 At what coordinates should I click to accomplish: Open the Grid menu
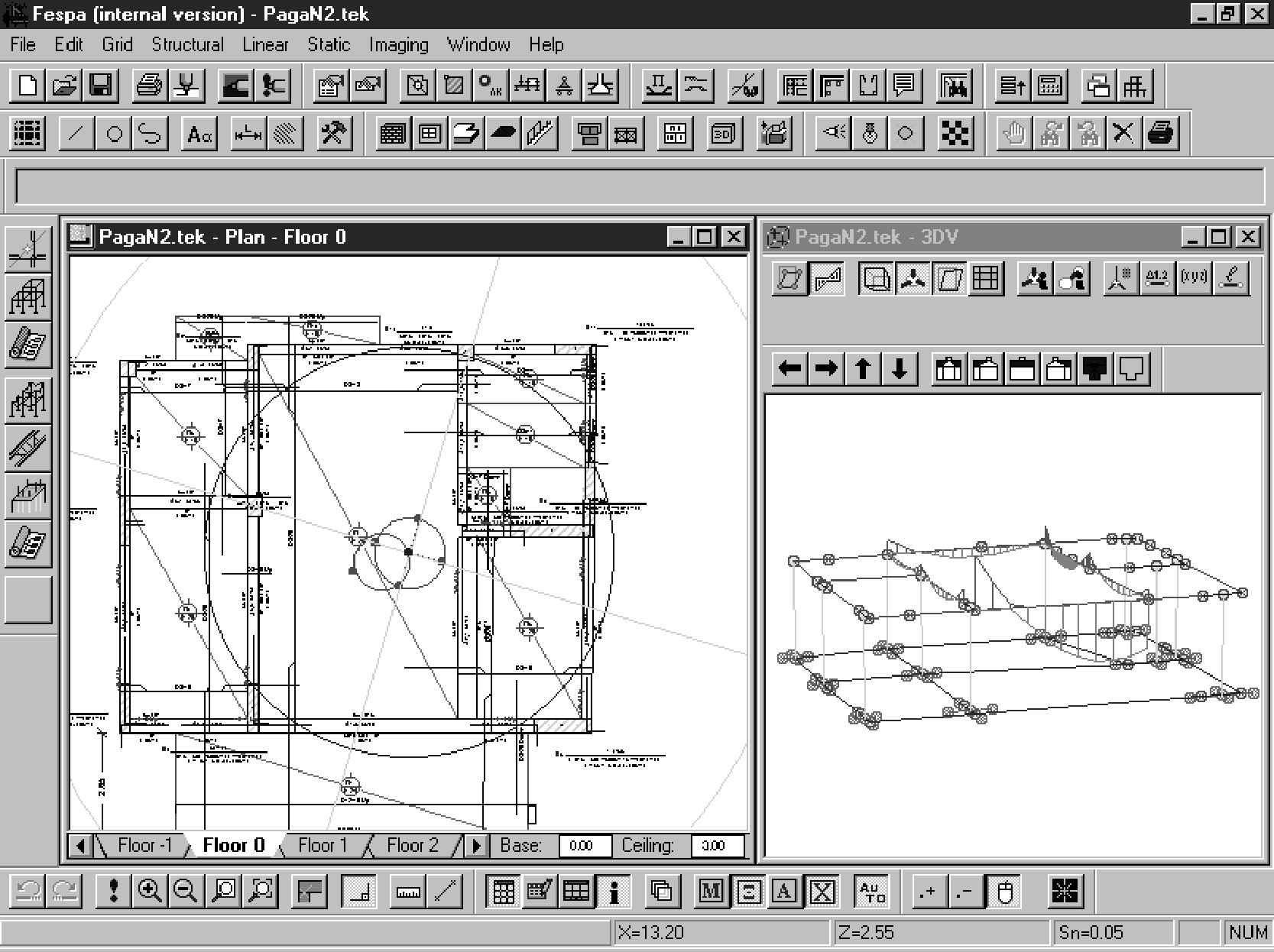point(117,45)
